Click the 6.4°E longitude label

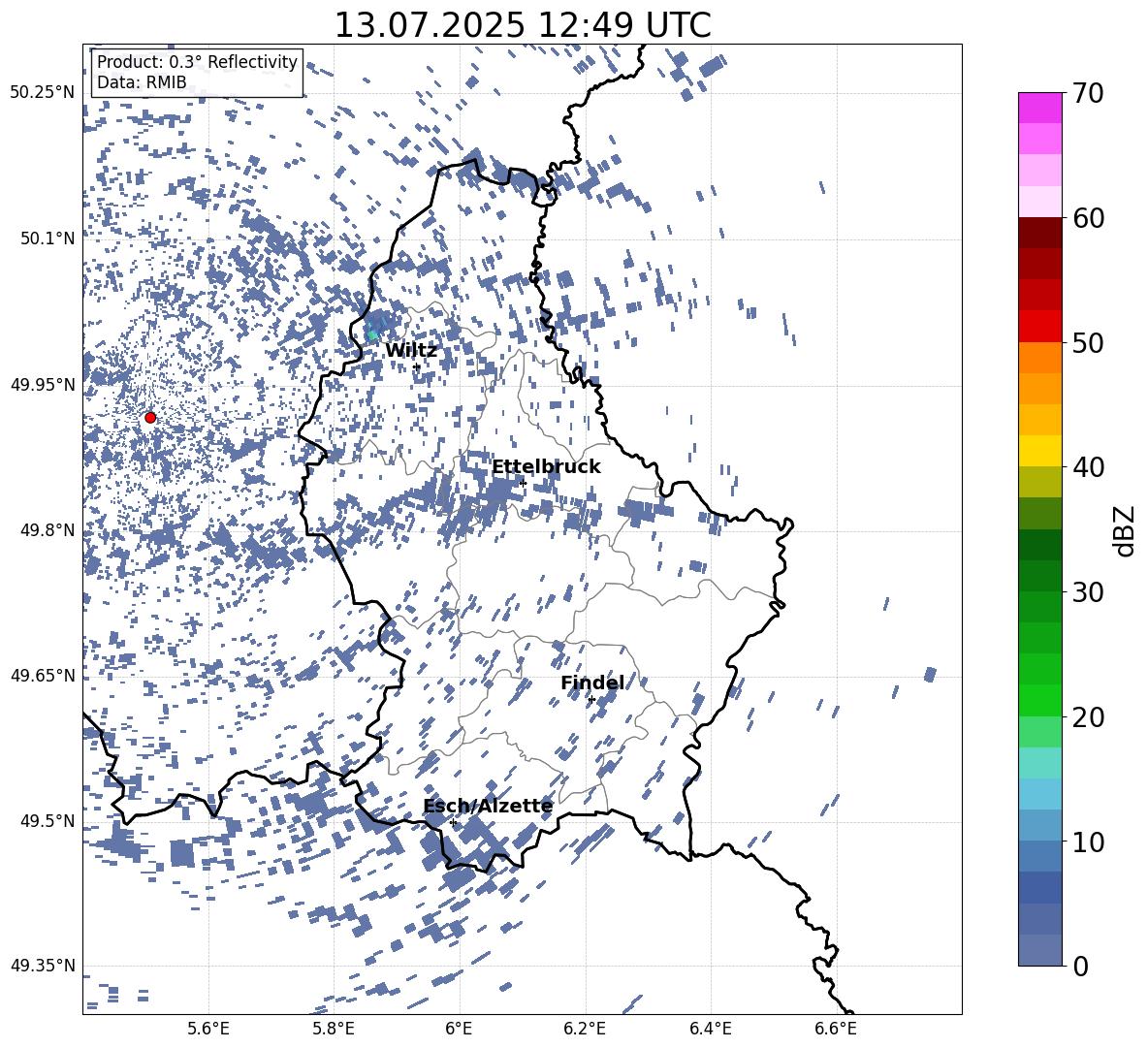tap(710, 1030)
